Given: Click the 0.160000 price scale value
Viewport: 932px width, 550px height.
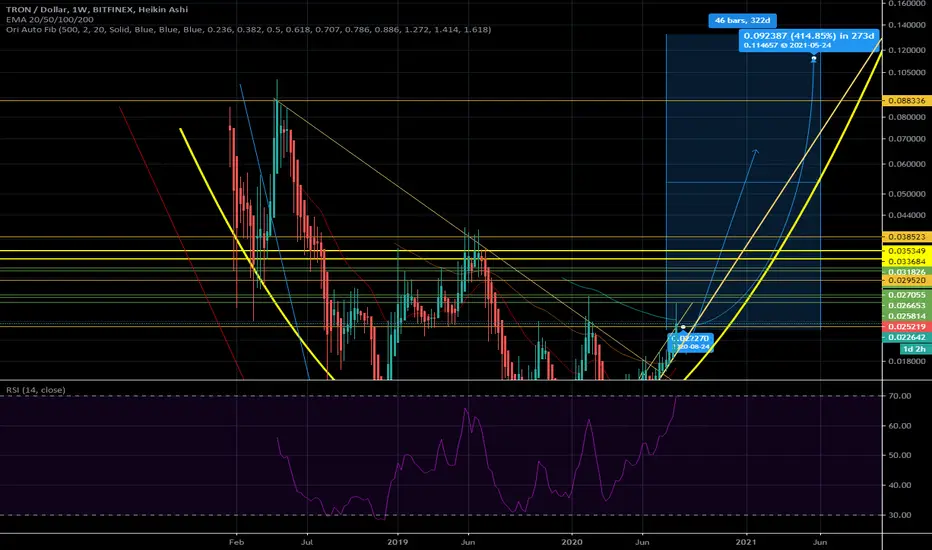Looking at the screenshot, I should 906,4.
